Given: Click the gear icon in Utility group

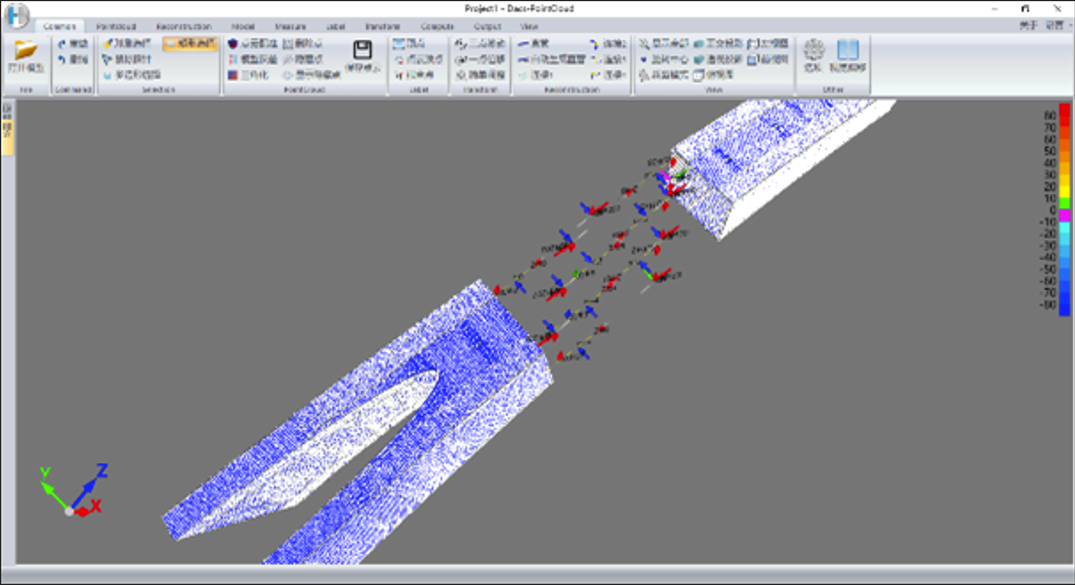Looking at the screenshot, I should click(813, 52).
